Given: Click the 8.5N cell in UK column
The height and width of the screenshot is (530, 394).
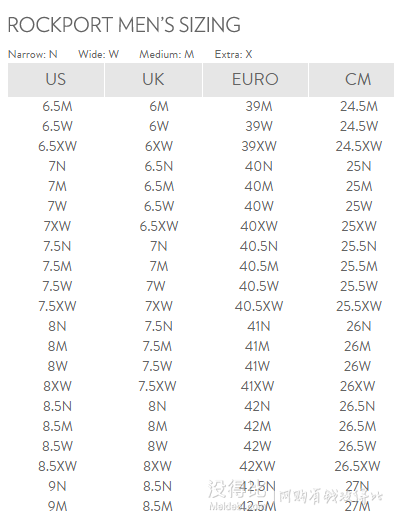Looking at the screenshot, I should 158,486.
